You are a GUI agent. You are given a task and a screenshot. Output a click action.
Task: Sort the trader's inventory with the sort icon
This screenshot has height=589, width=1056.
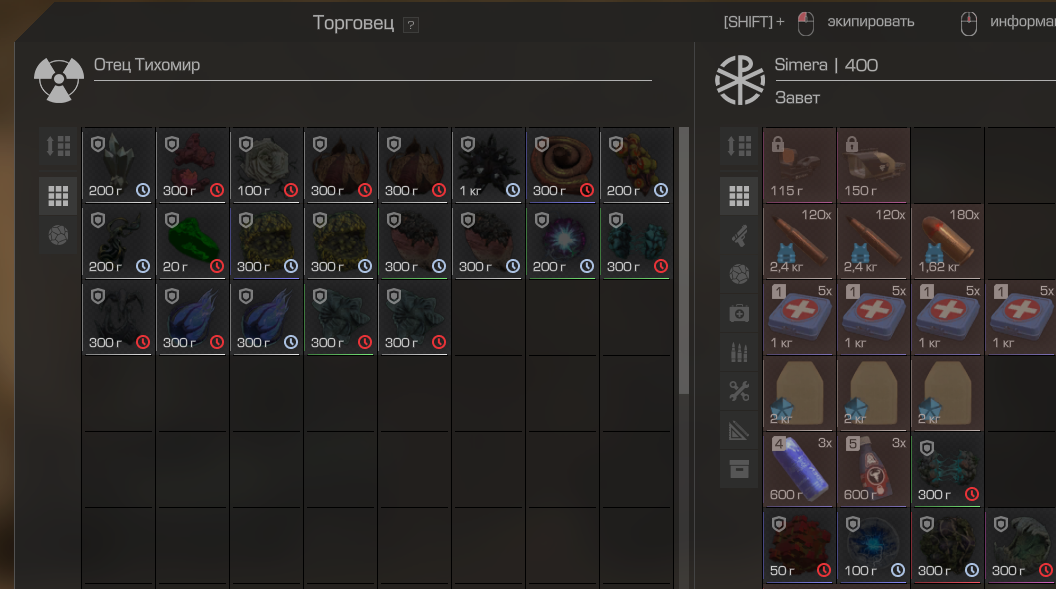58,146
